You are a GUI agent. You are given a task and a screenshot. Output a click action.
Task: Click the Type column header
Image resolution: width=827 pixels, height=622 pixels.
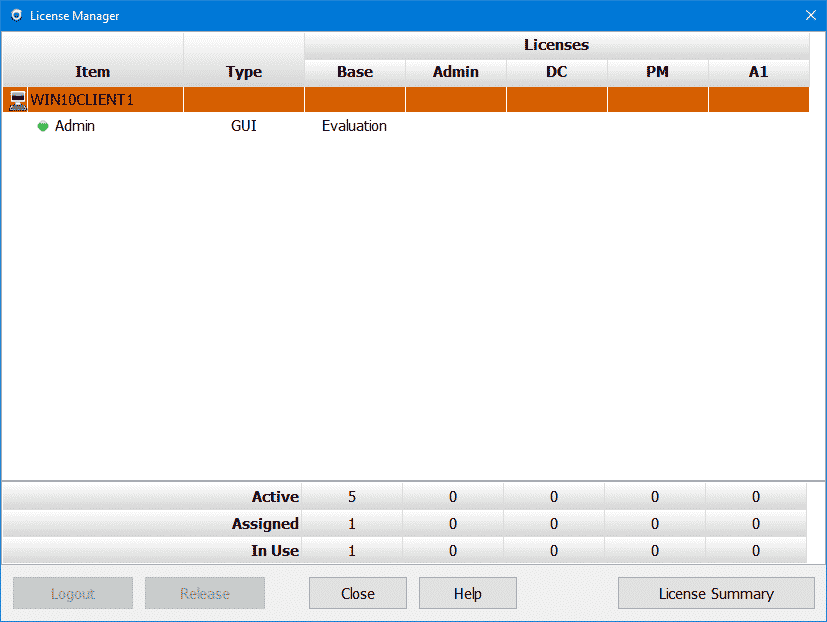(x=244, y=72)
